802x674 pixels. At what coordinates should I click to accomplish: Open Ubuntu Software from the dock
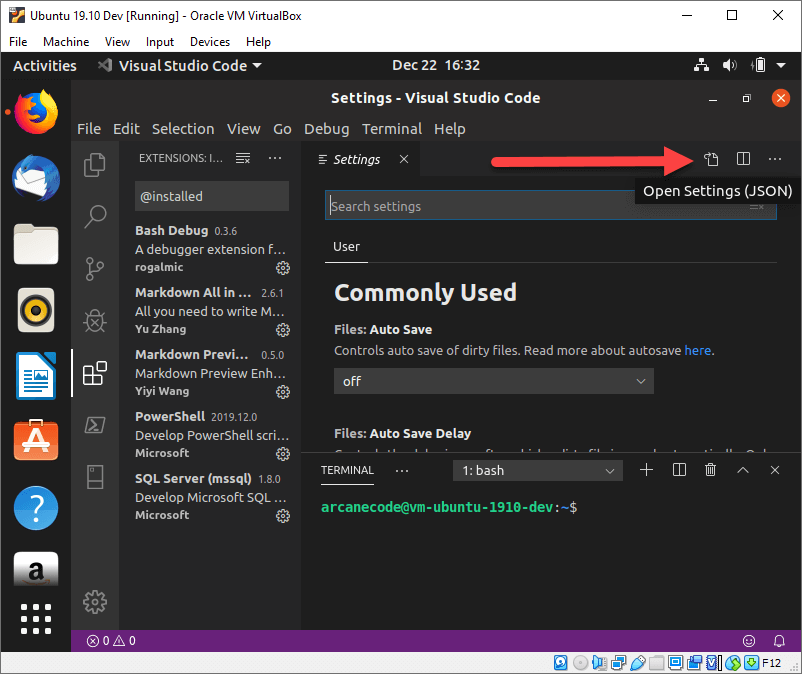pos(36,440)
